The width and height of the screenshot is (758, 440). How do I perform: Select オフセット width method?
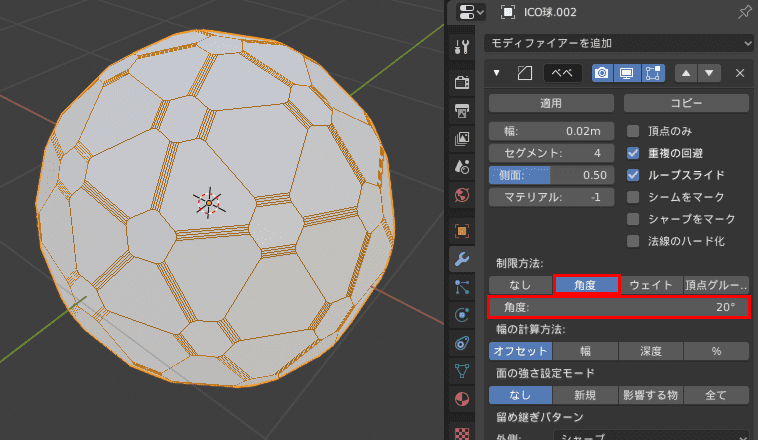pos(521,351)
